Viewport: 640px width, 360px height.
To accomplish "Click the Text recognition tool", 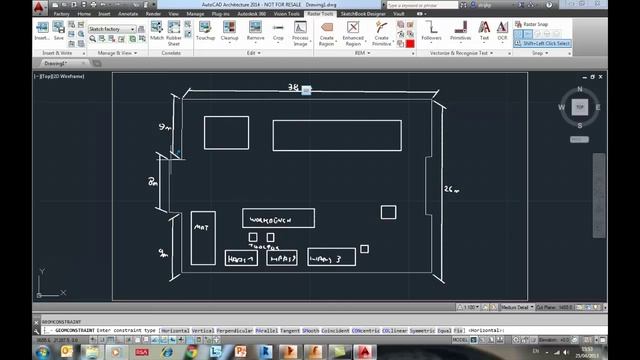I will pos(484,32).
